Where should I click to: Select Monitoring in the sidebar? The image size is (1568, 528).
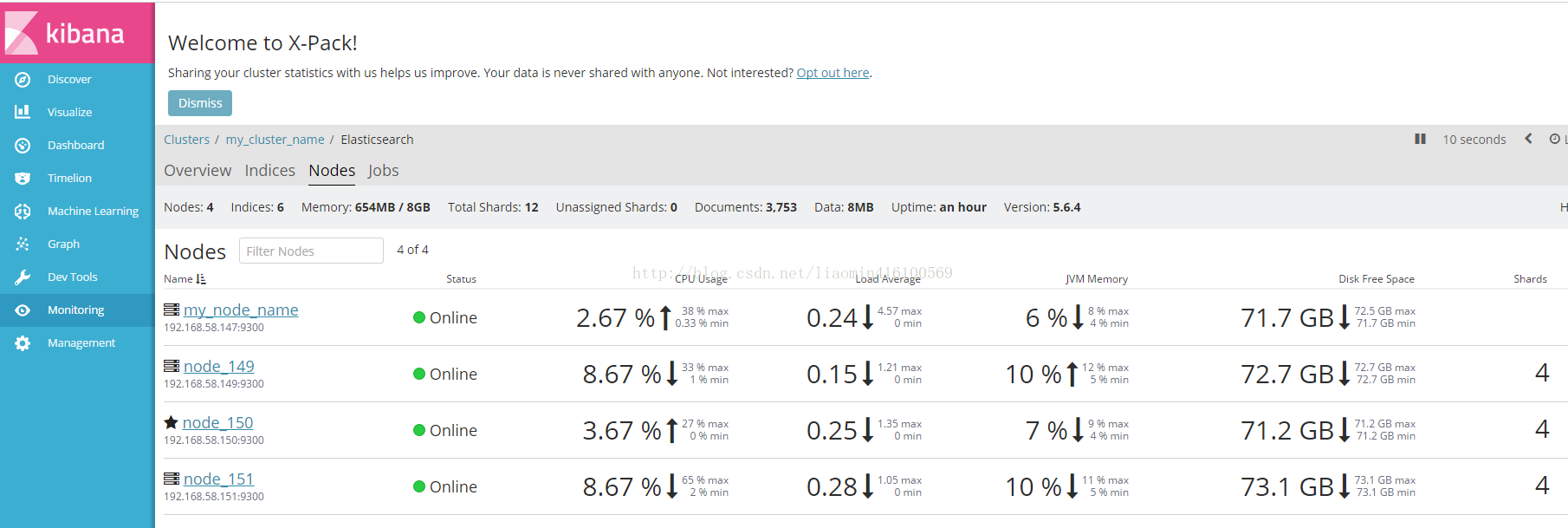click(x=77, y=310)
